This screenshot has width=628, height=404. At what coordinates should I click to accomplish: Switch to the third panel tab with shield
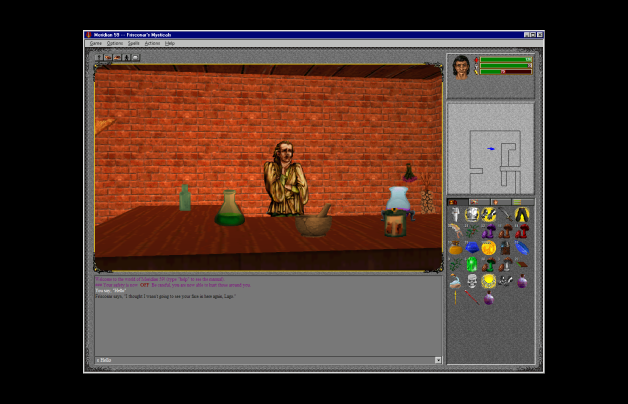(501, 202)
